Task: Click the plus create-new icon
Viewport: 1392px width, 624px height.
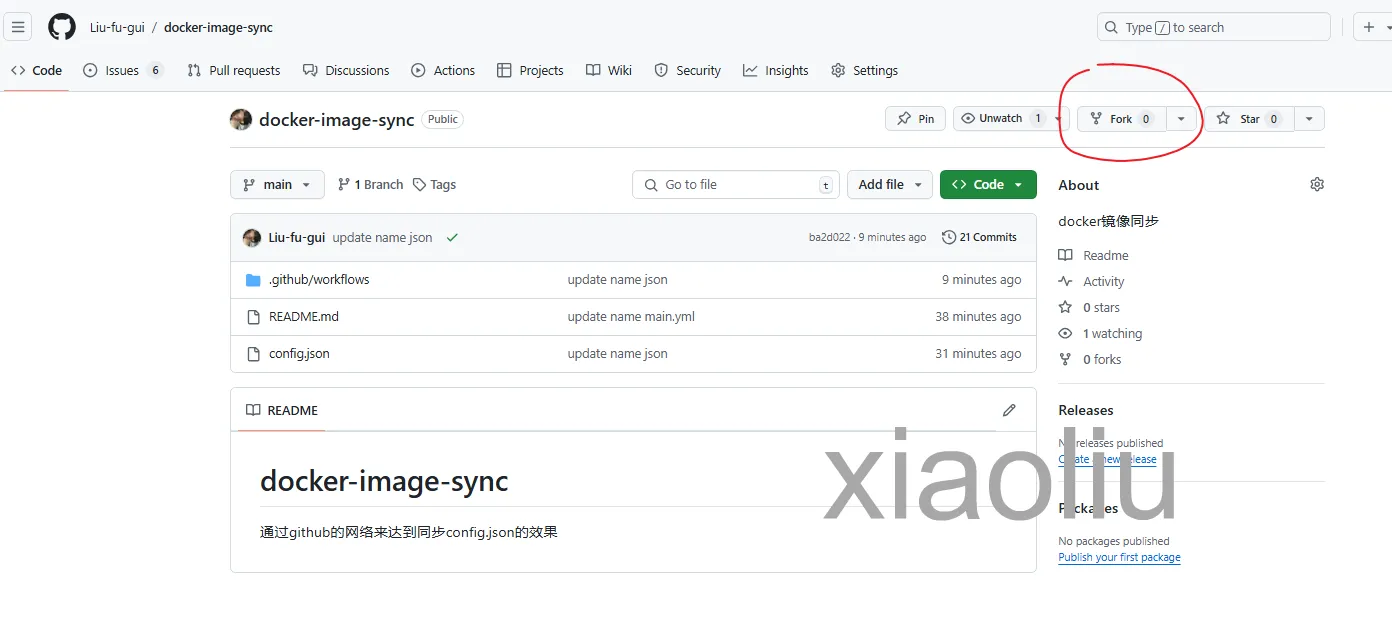Action: pyautogui.click(x=1369, y=27)
